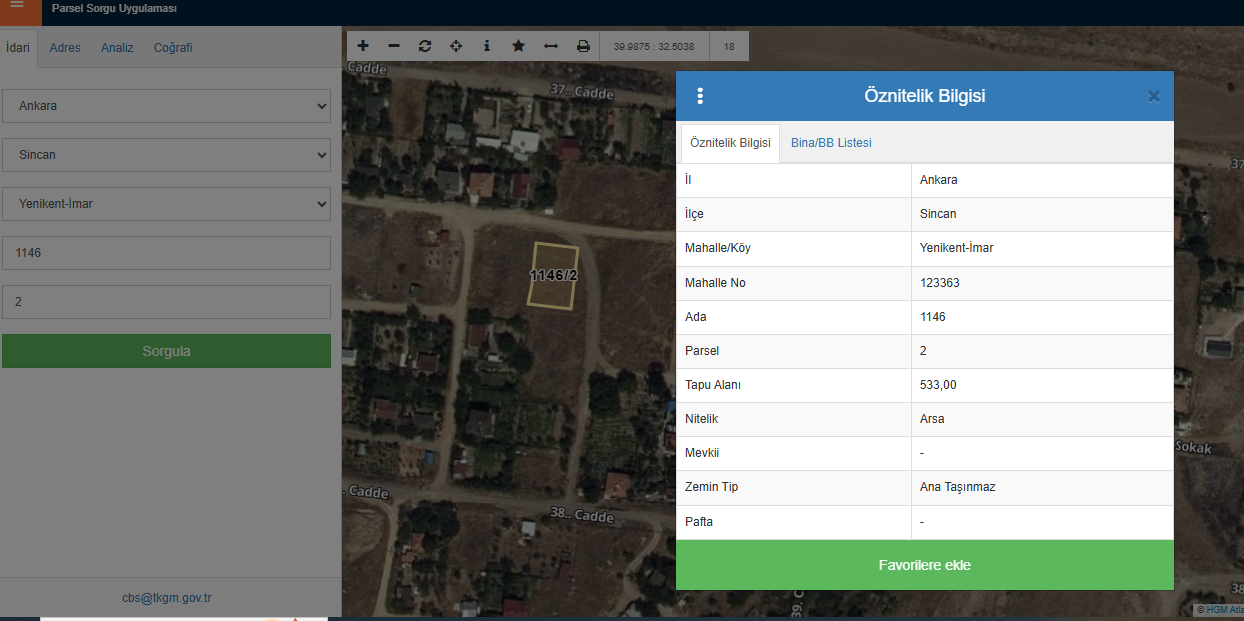Select the measure distance arrow tool
The height and width of the screenshot is (621, 1244).
[550, 46]
